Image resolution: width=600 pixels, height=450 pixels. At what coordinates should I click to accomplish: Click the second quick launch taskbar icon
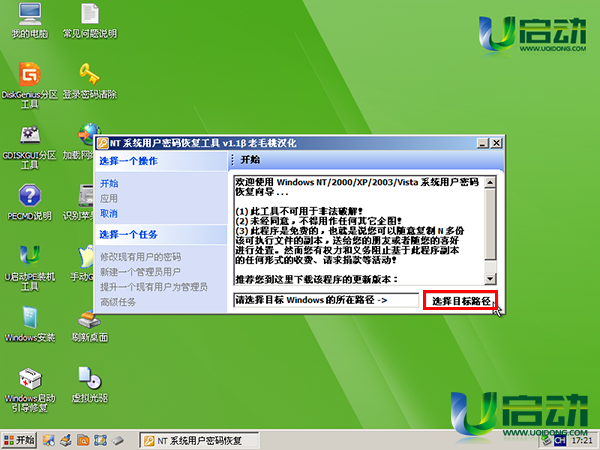pos(66,440)
